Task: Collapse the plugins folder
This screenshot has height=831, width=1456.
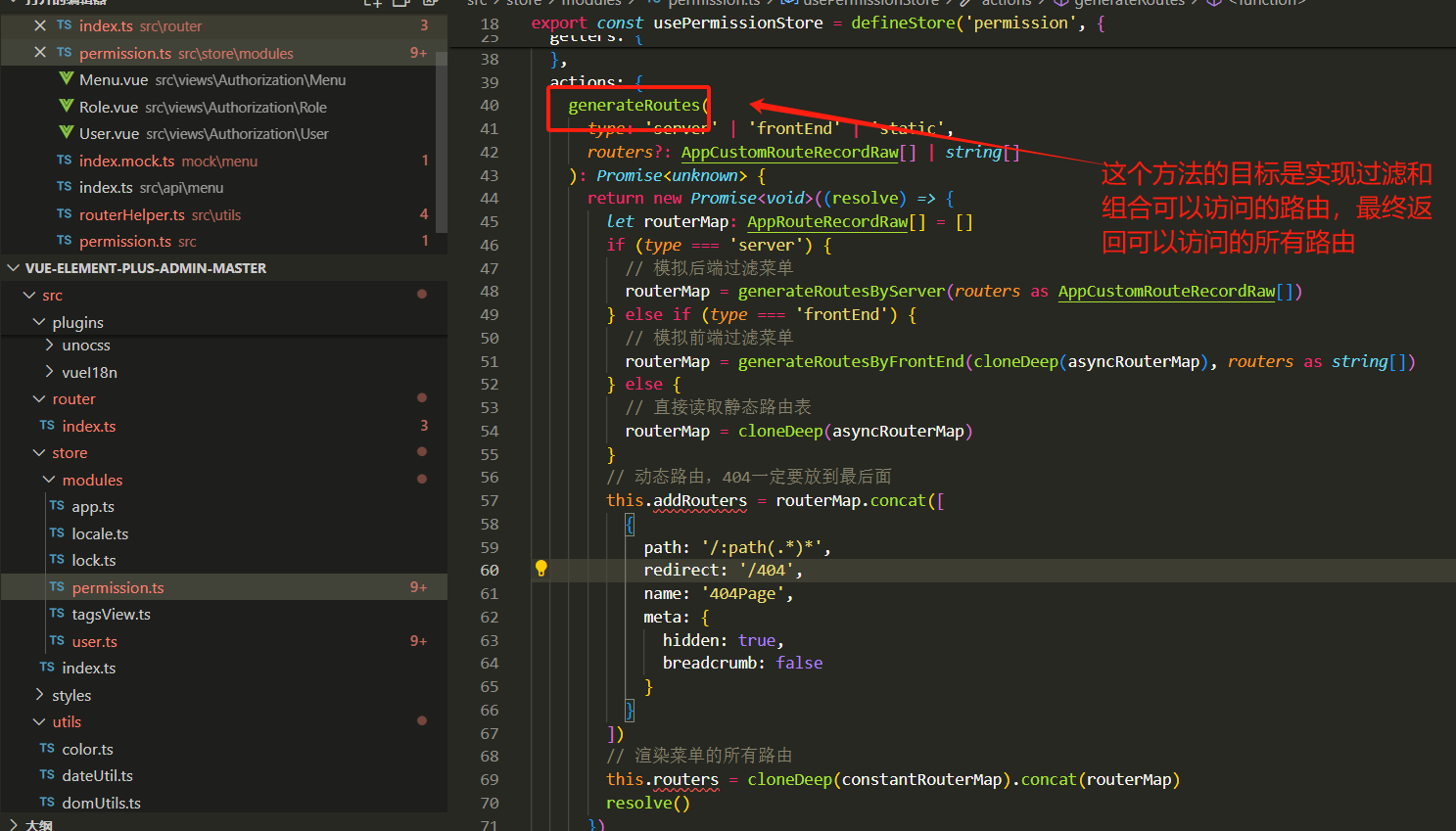Action: 39,322
